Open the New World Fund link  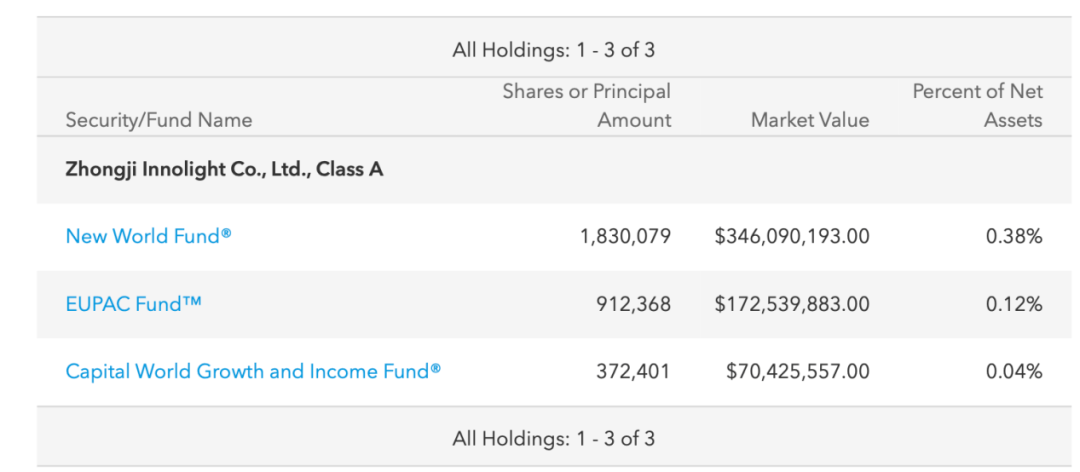(148, 236)
